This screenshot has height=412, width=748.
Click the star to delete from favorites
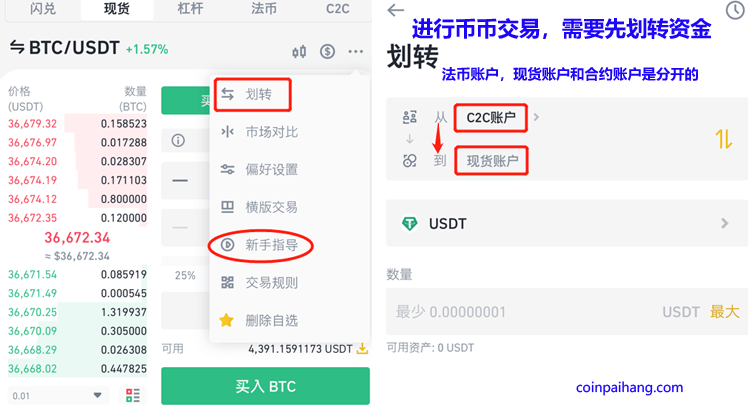click(227, 320)
